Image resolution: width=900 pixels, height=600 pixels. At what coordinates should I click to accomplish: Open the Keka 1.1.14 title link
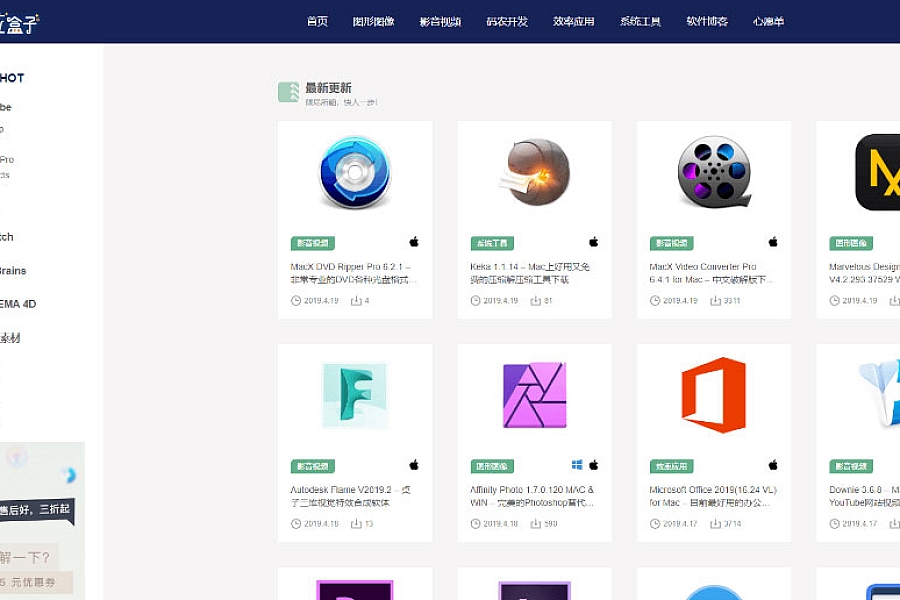(530, 273)
